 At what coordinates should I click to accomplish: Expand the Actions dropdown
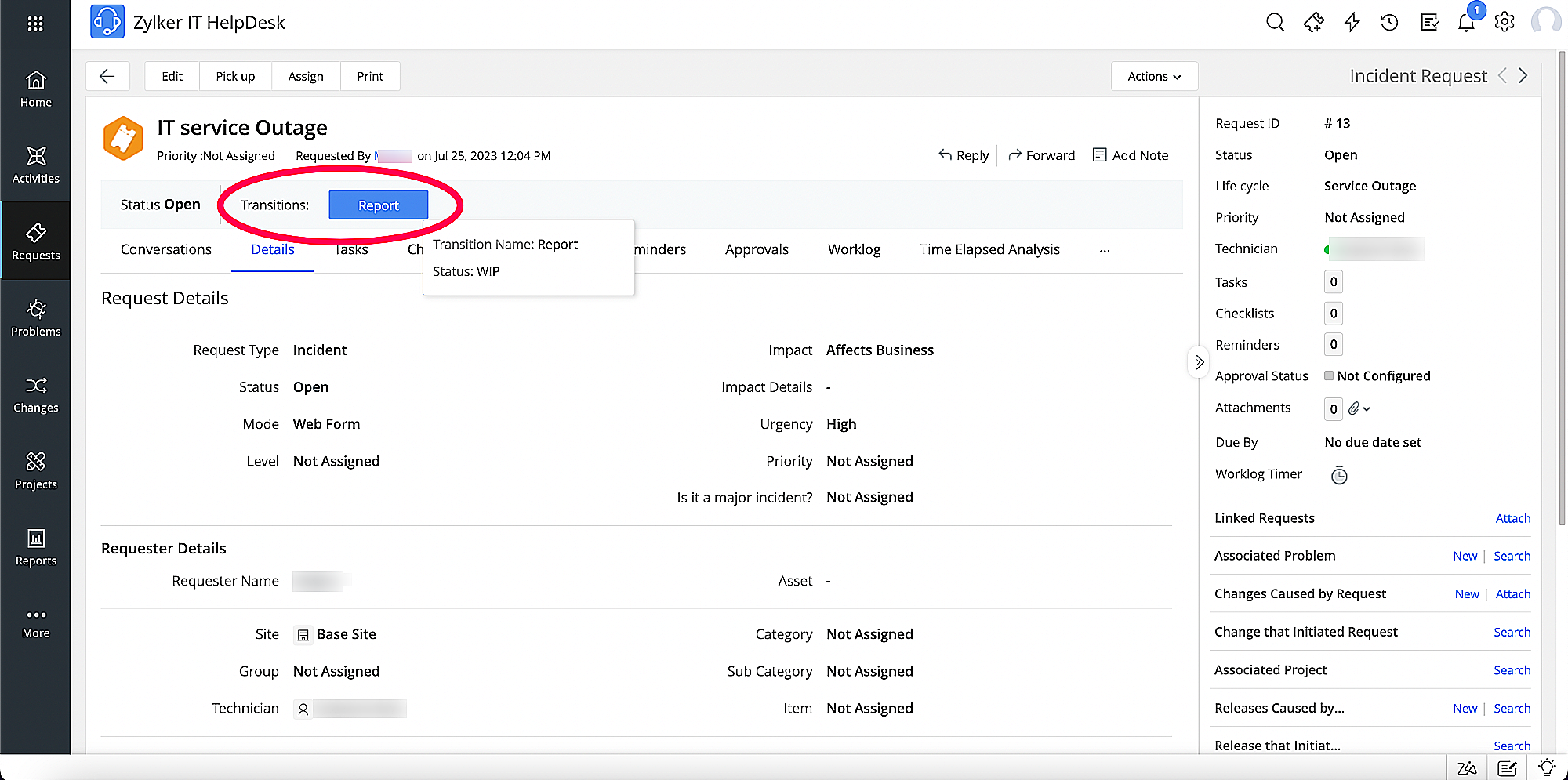[1154, 76]
